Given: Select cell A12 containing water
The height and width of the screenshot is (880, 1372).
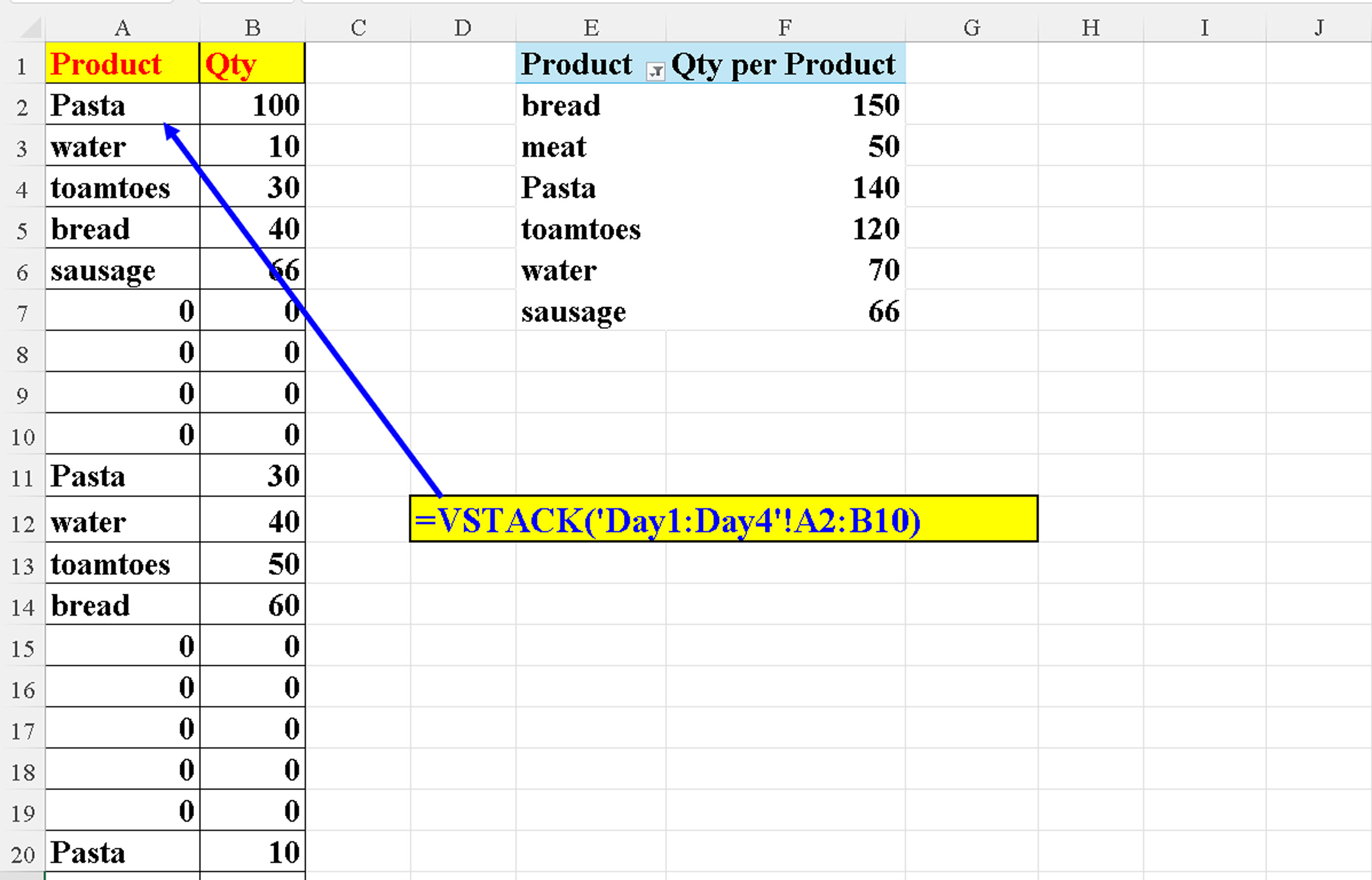Looking at the screenshot, I should click(122, 519).
